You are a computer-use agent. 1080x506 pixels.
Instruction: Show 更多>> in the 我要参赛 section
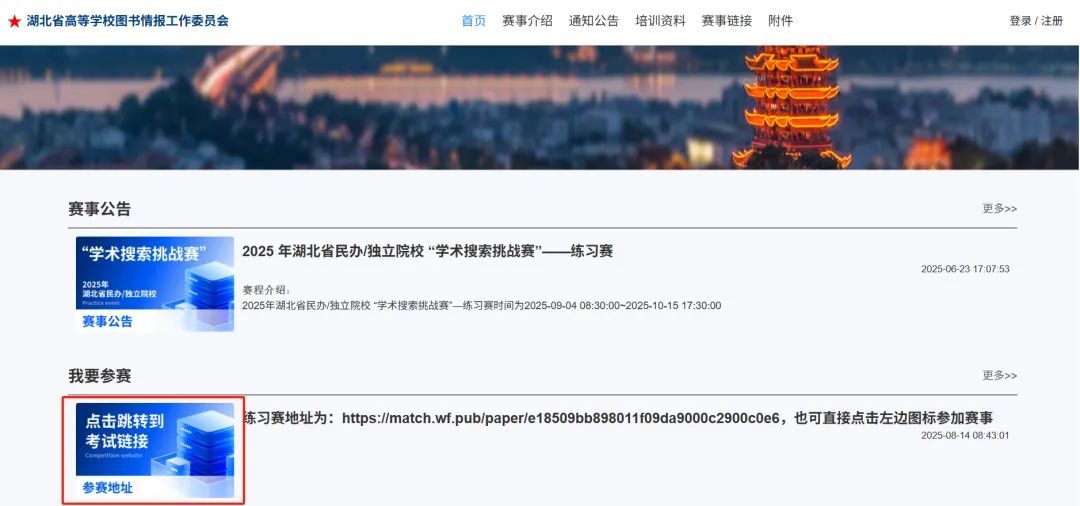tap(999, 376)
